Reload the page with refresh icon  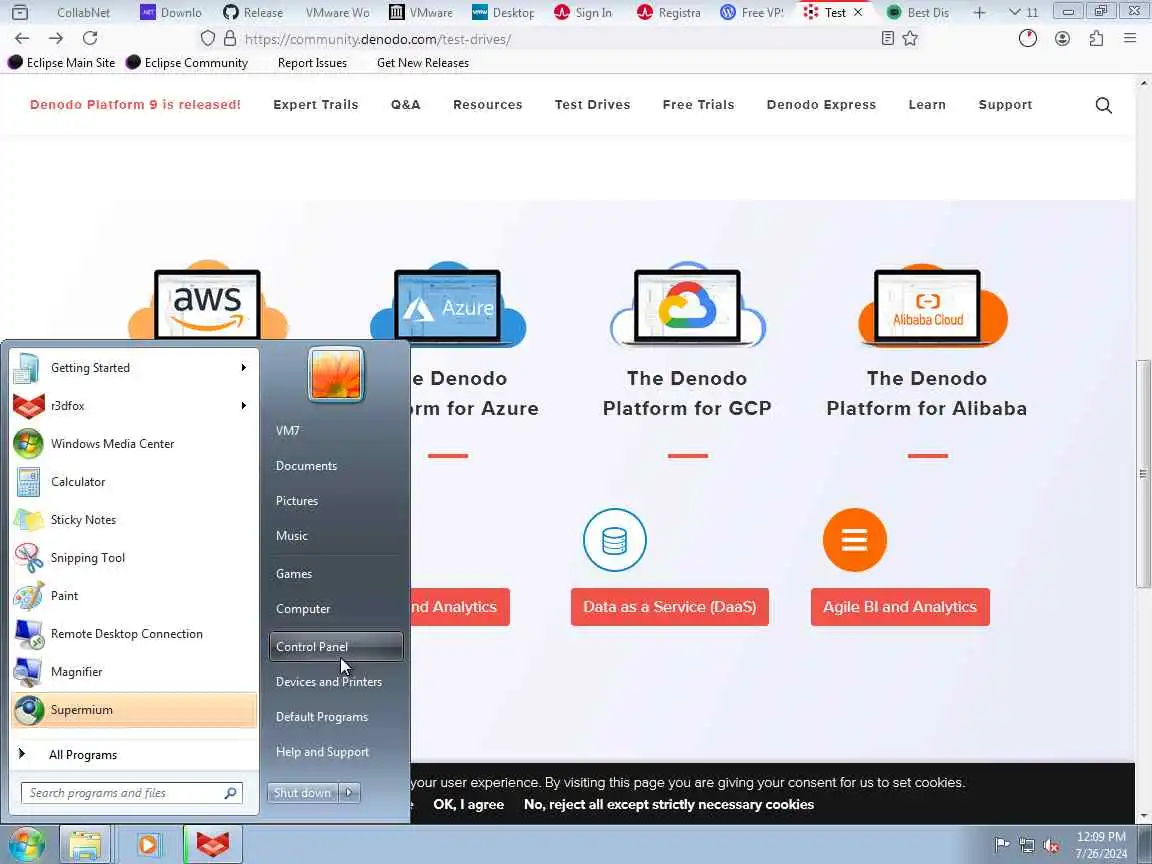90,38
